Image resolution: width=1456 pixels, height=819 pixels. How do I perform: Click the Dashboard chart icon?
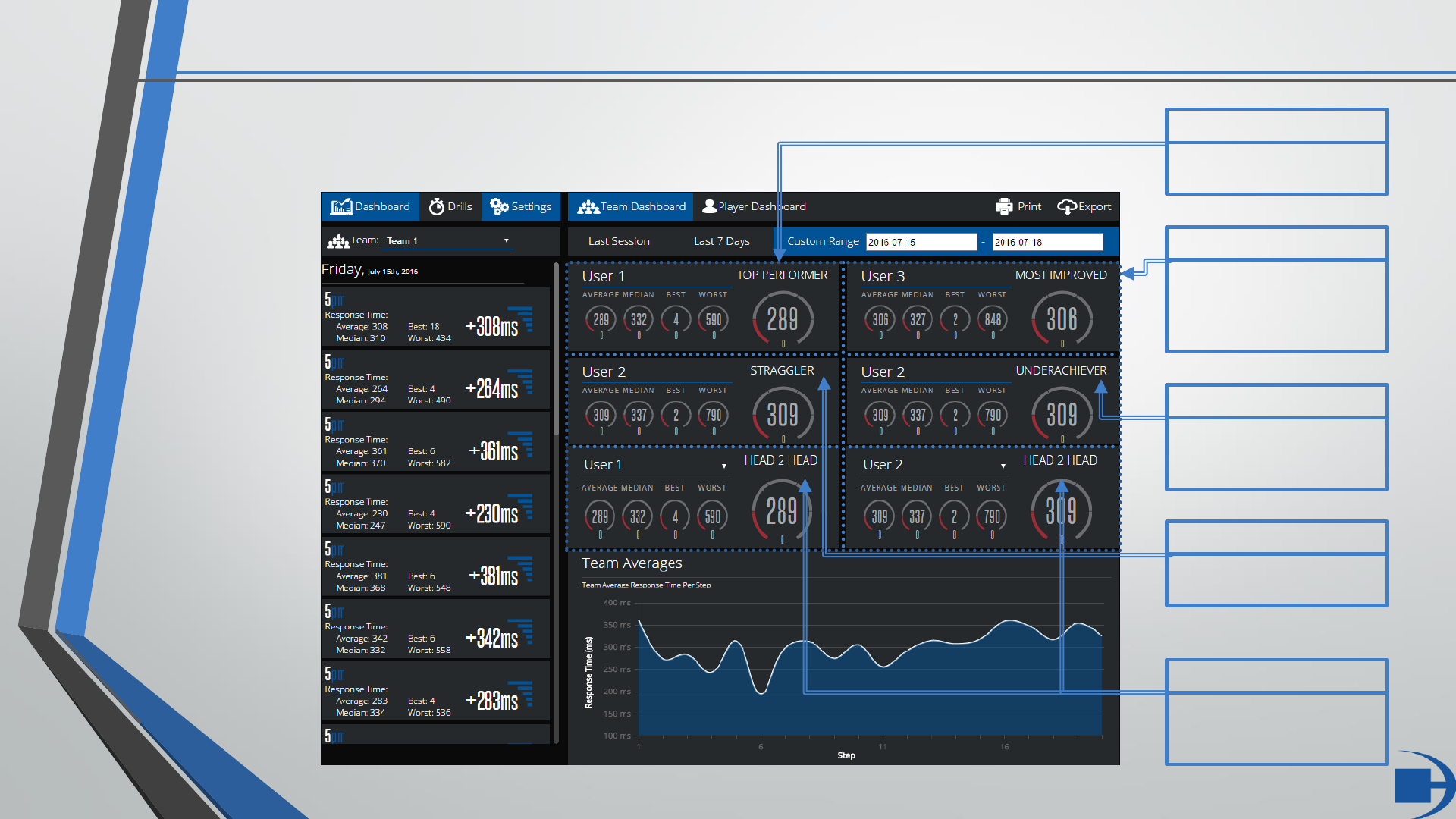pyautogui.click(x=341, y=206)
